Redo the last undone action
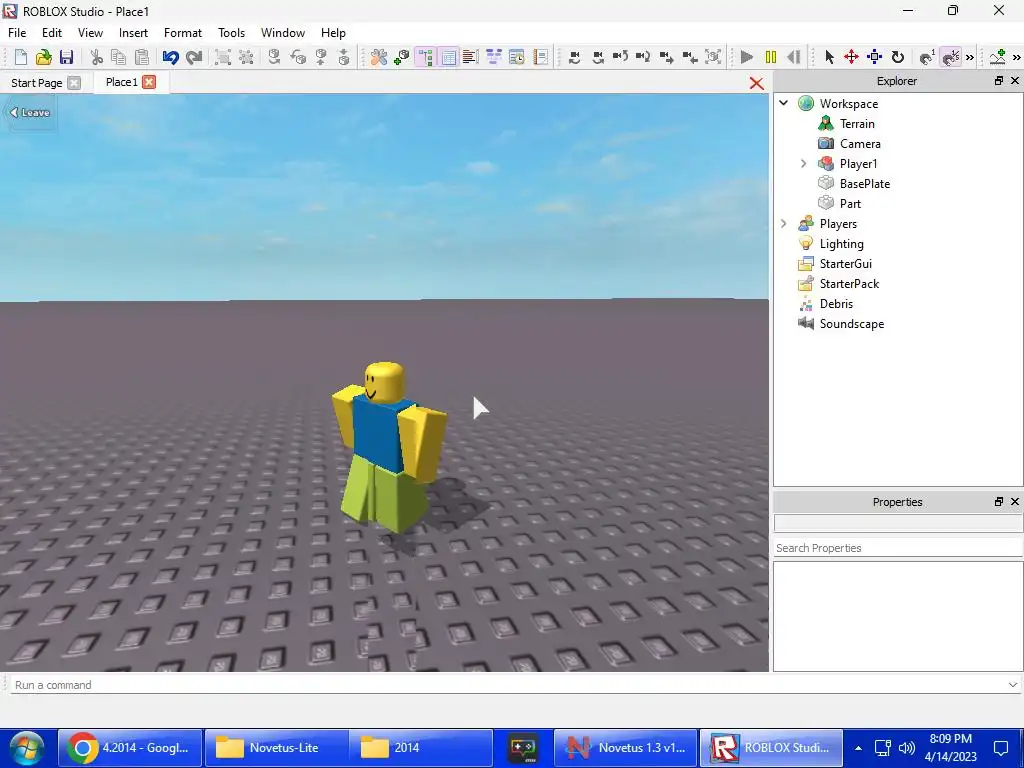The width and height of the screenshot is (1024, 768). tap(194, 57)
